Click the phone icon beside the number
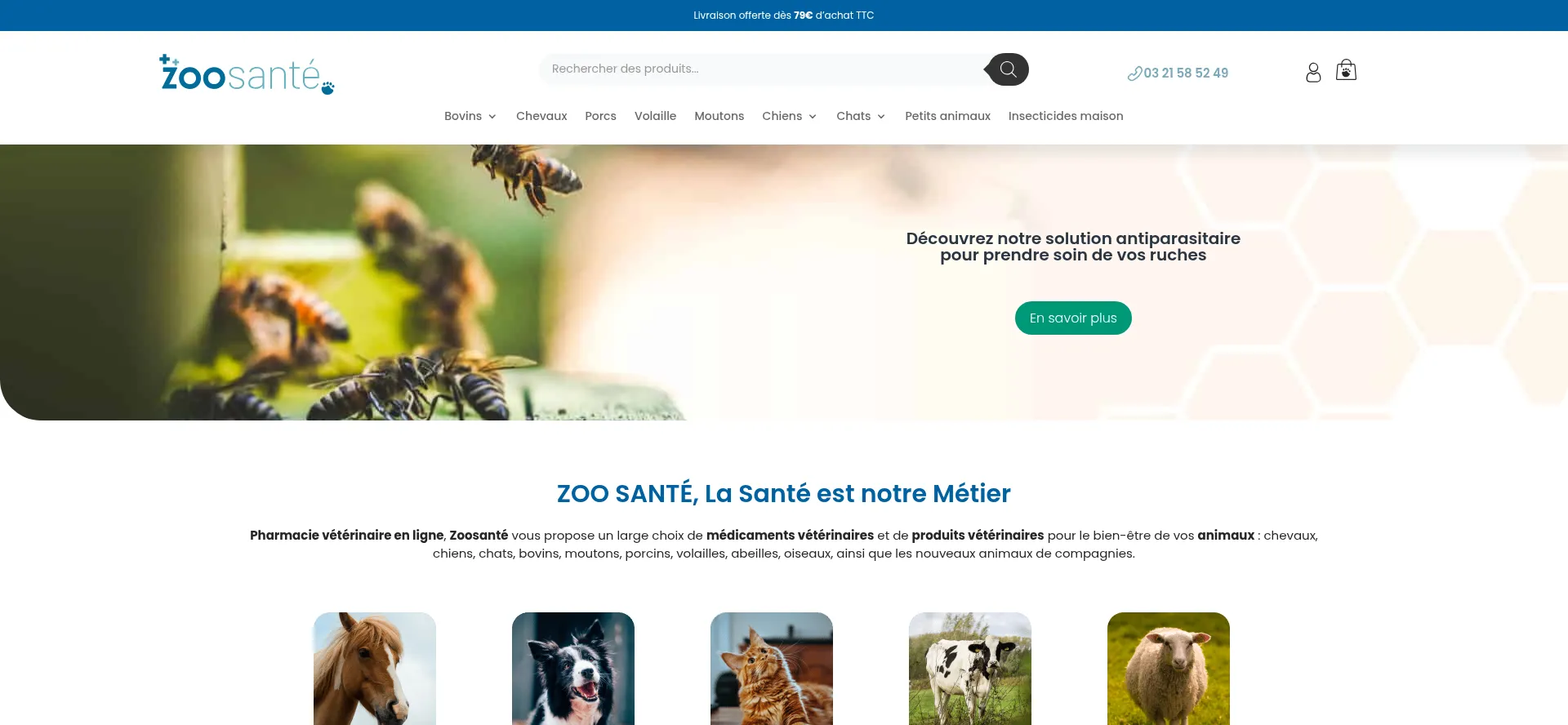 point(1134,73)
